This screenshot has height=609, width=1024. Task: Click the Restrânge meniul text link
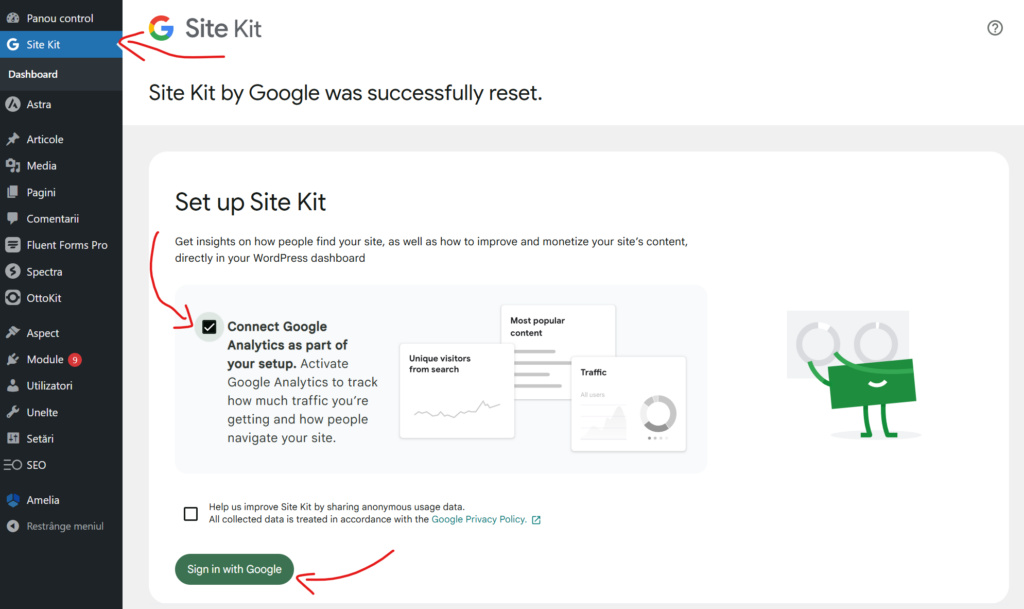point(65,526)
